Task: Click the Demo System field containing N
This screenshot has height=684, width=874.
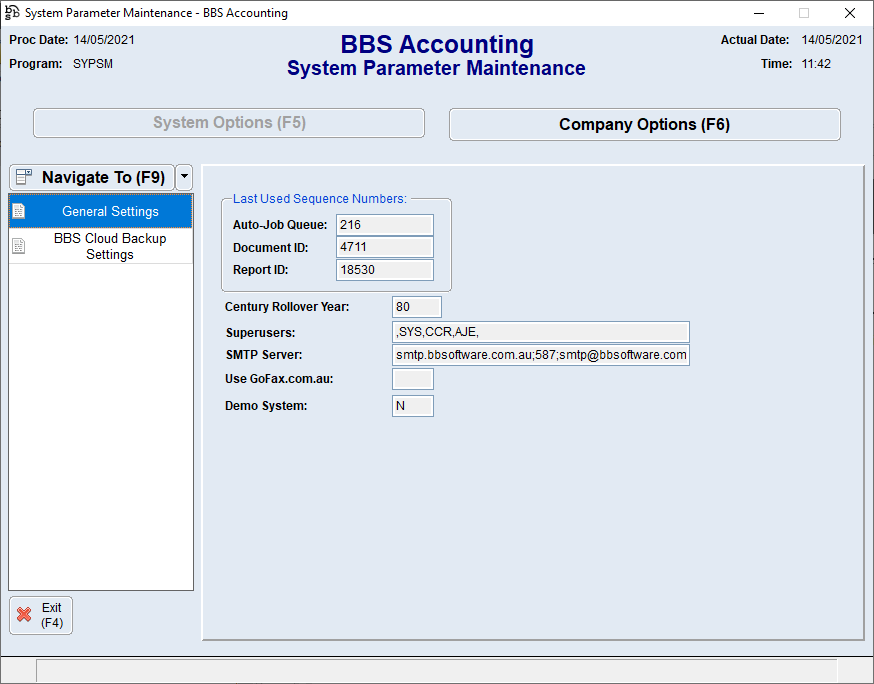Action: pyautogui.click(x=412, y=405)
